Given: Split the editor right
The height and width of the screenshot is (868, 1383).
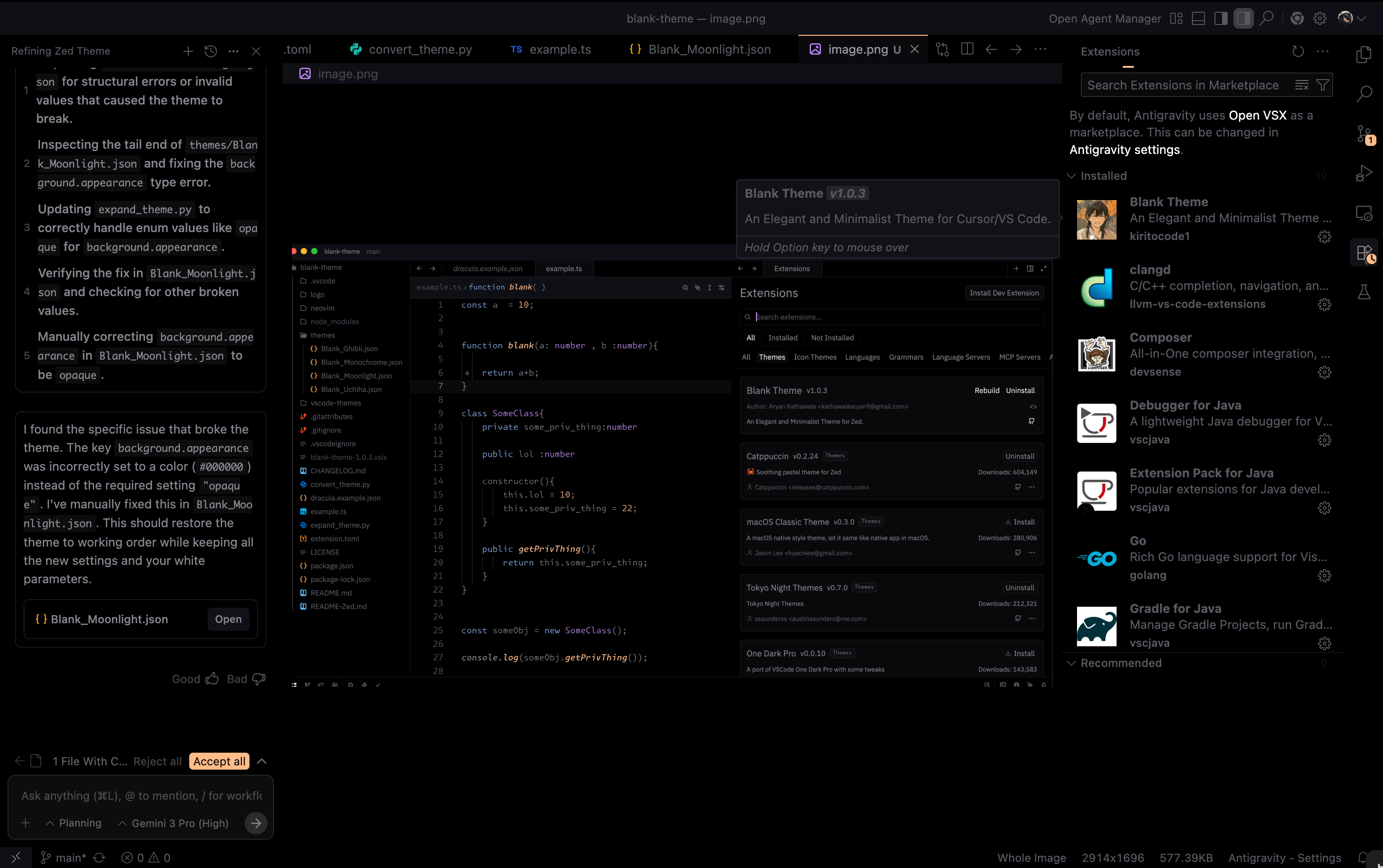Looking at the screenshot, I should pyautogui.click(x=967, y=49).
